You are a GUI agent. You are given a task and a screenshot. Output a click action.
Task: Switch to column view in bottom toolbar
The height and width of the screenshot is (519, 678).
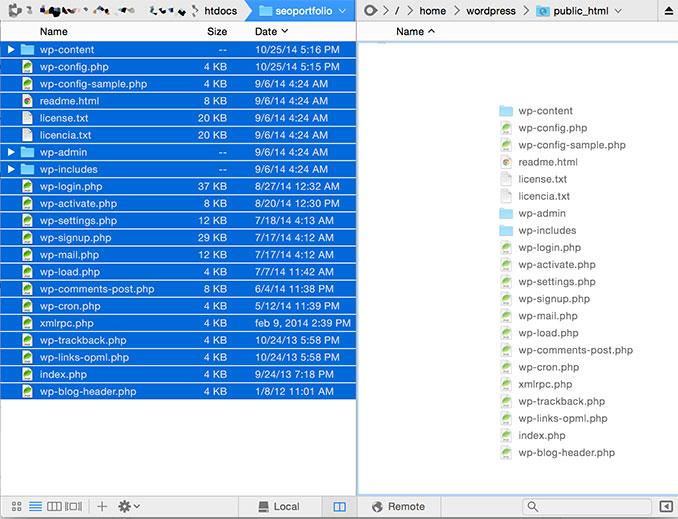tap(54, 506)
